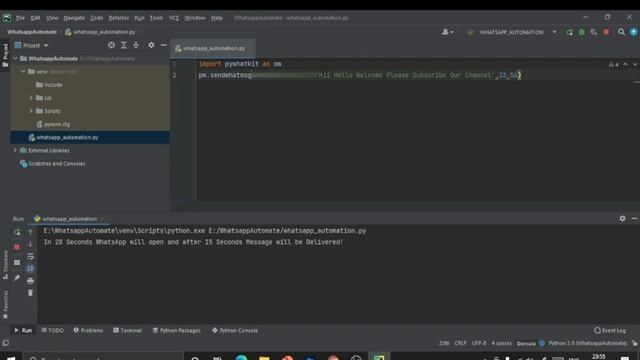Image resolution: width=640 pixels, height=360 pixels.
Task: Open the VCS menu
Action: point(173,18)
